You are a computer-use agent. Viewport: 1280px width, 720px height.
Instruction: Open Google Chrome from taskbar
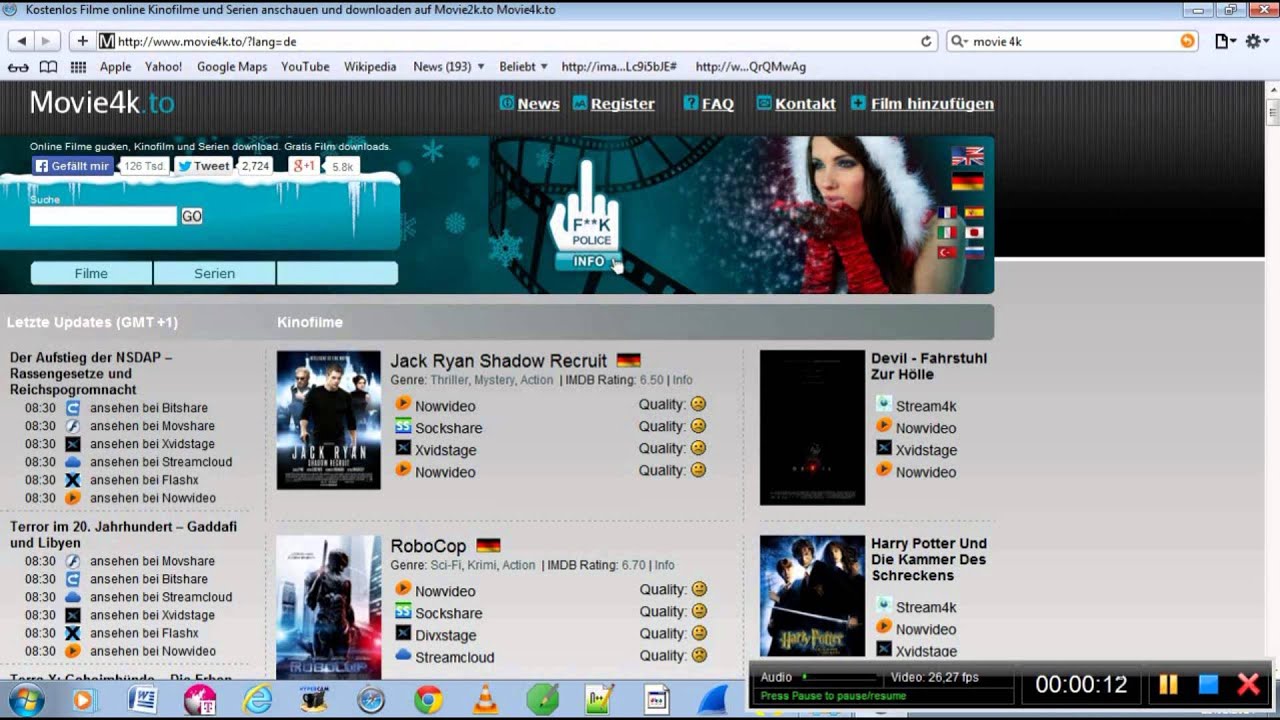tap(428, 700)
